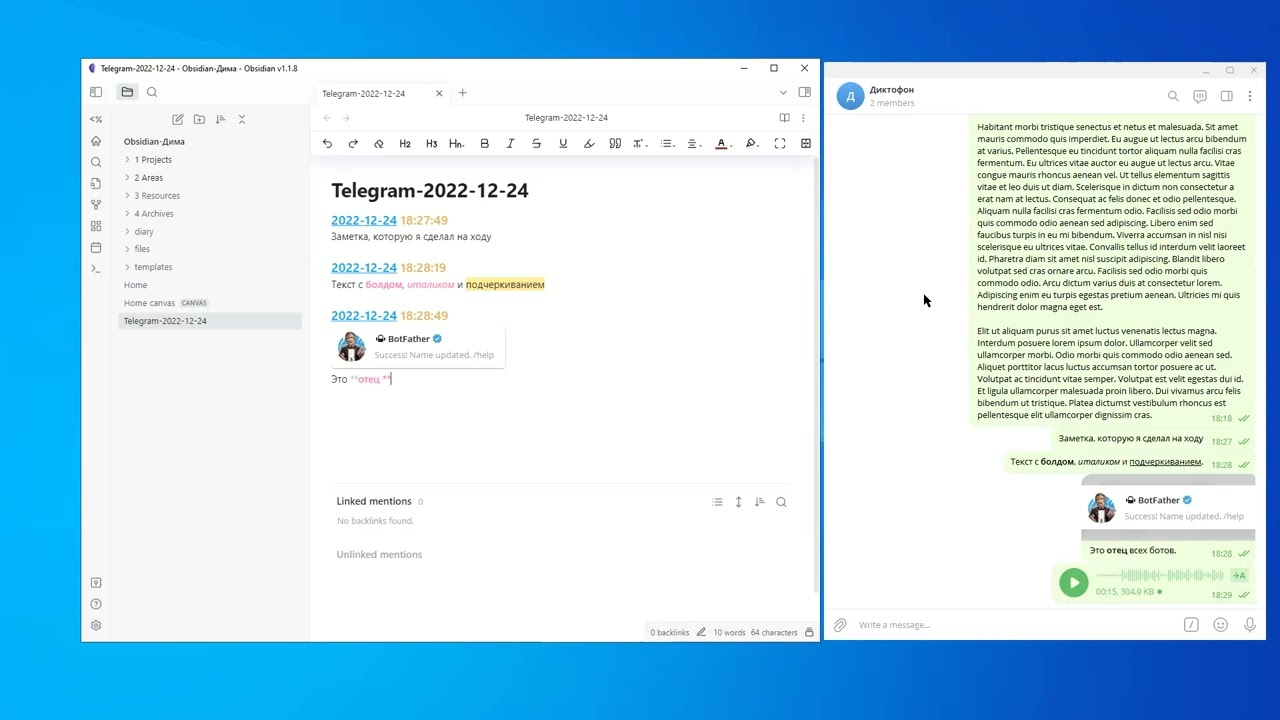
Task: Expand the diary folder
Action: (127, 231)
